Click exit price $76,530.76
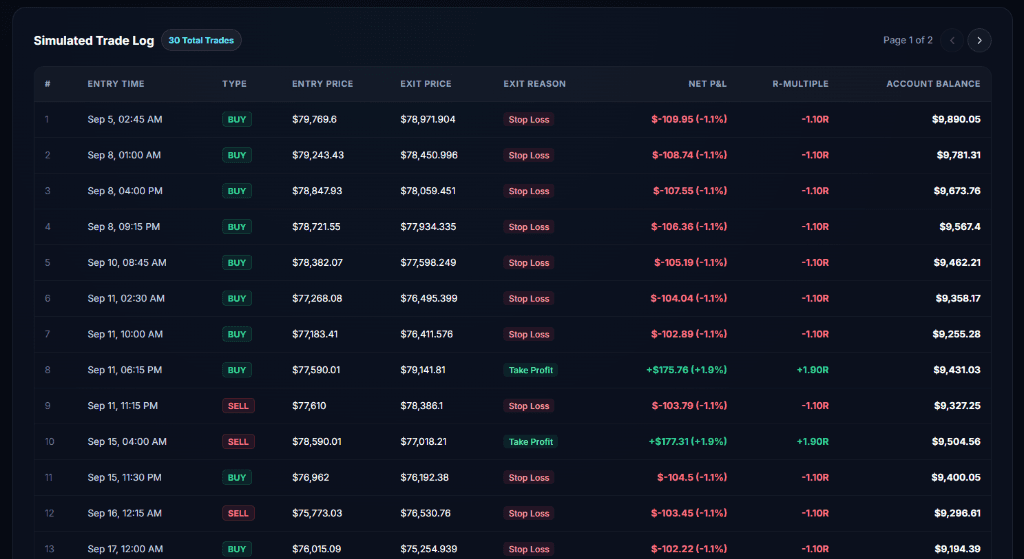Viewport: 1024px width, 559px height. click(x=425, y=514)
